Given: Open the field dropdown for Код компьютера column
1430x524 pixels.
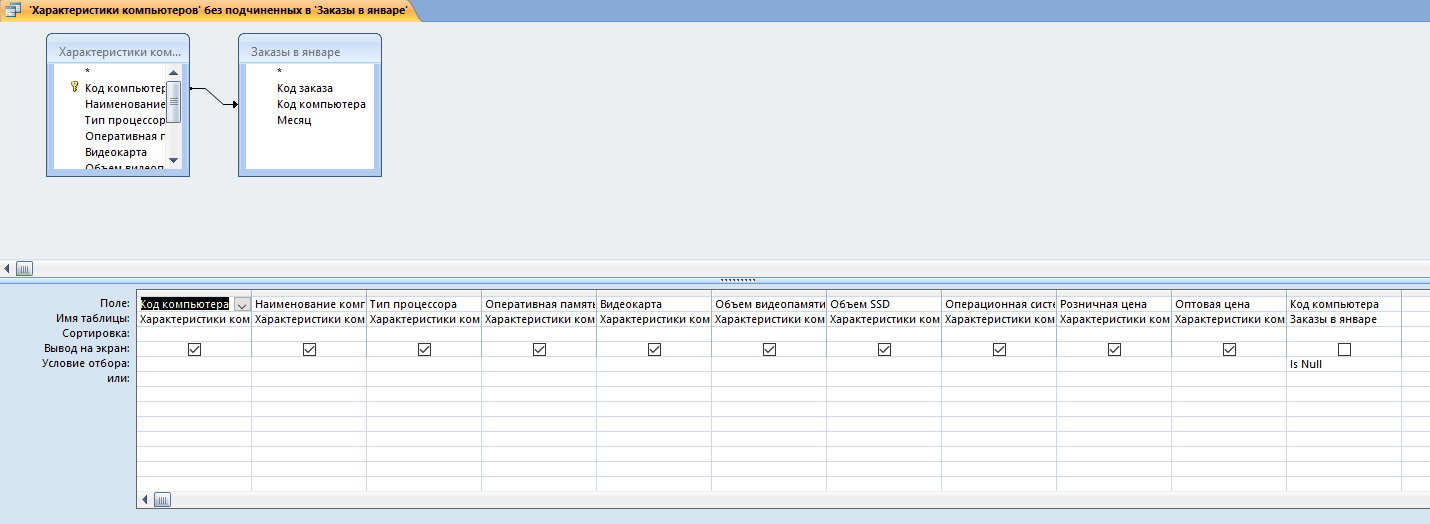Looking at the screenshot, I should pos(242,304).
